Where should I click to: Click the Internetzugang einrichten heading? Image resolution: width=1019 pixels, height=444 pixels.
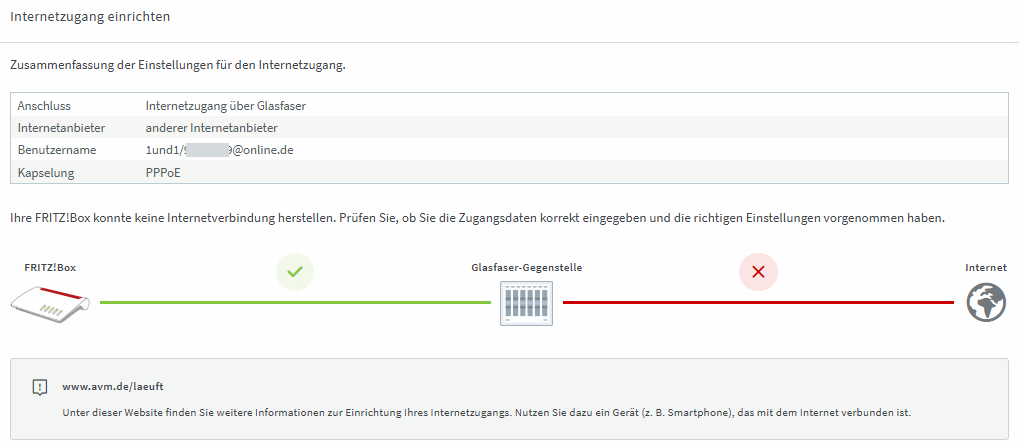click(90, 18)
